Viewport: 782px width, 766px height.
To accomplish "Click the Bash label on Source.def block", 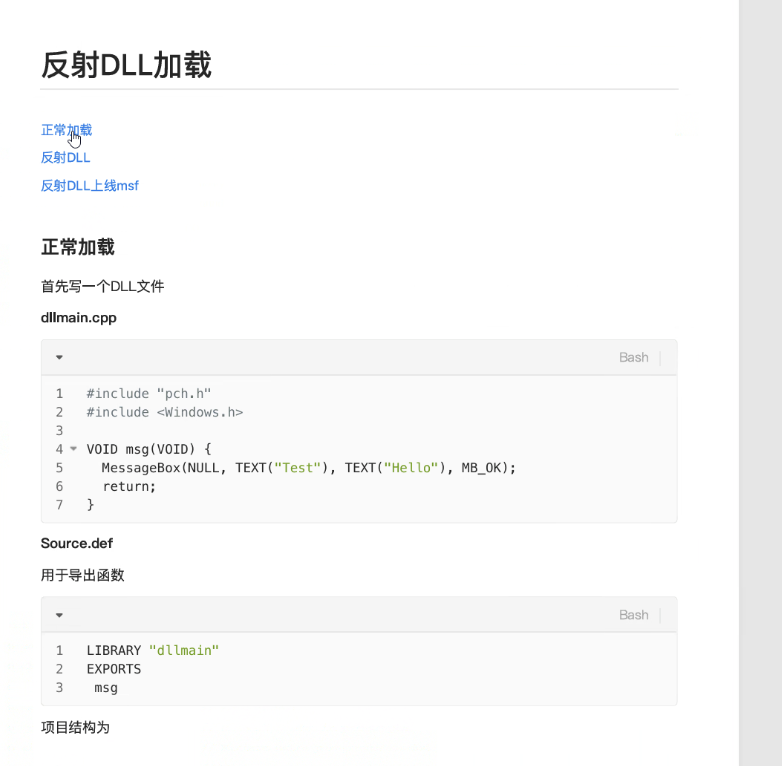I will (x=633, y=615).
